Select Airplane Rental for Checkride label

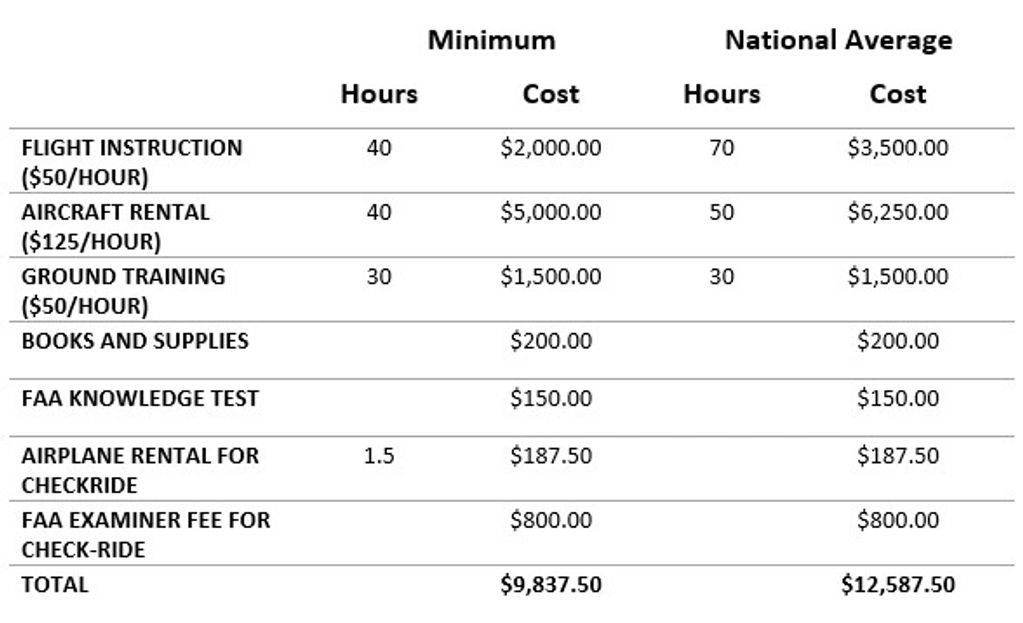(139, 470)
